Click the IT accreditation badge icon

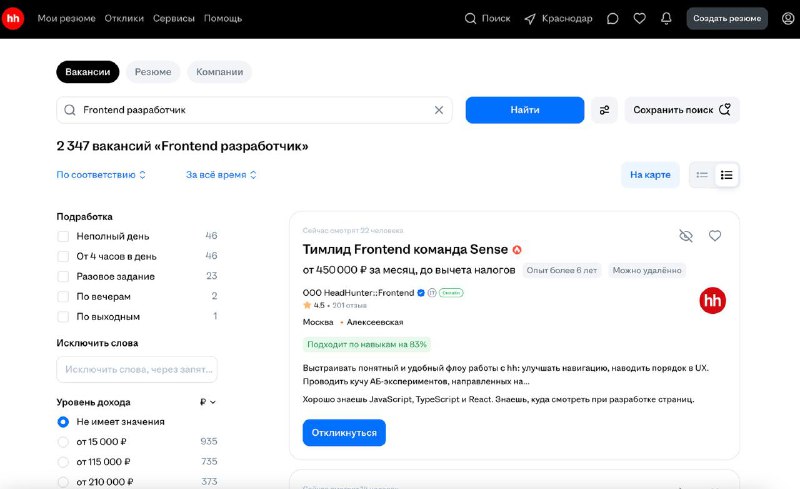point(432,293)
